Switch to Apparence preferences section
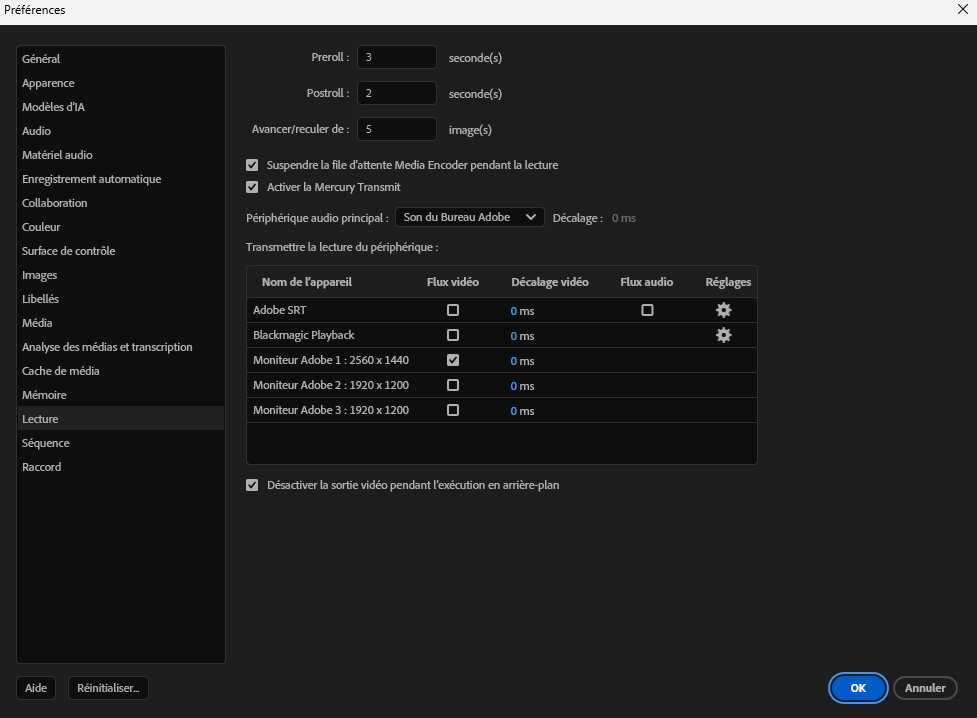 (x=48, y=83)
